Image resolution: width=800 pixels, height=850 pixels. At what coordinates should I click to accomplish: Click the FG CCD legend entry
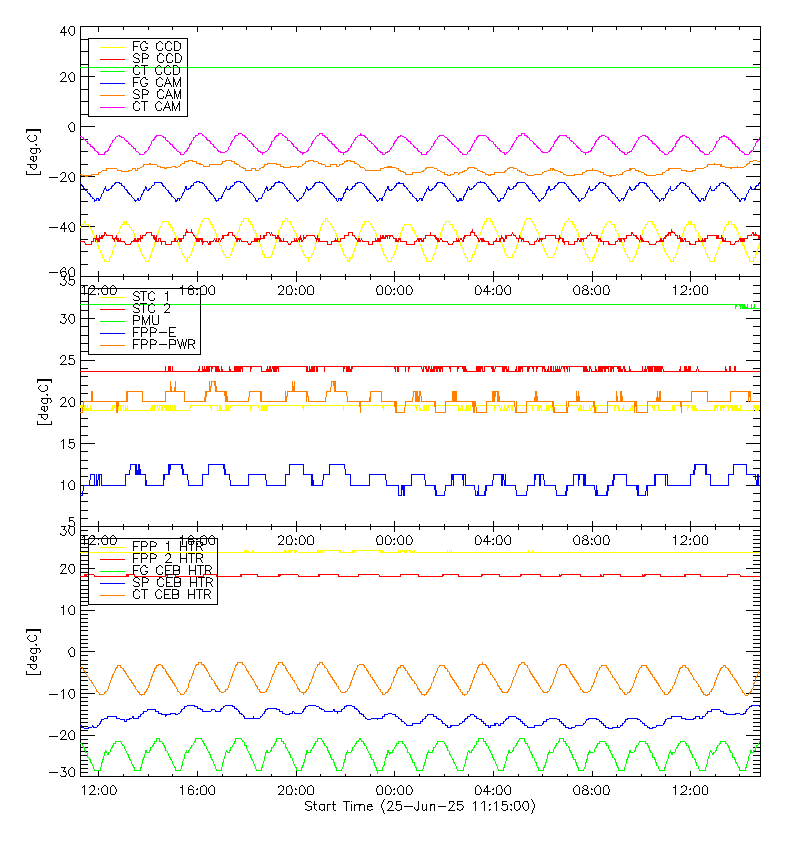coord(141,47)
